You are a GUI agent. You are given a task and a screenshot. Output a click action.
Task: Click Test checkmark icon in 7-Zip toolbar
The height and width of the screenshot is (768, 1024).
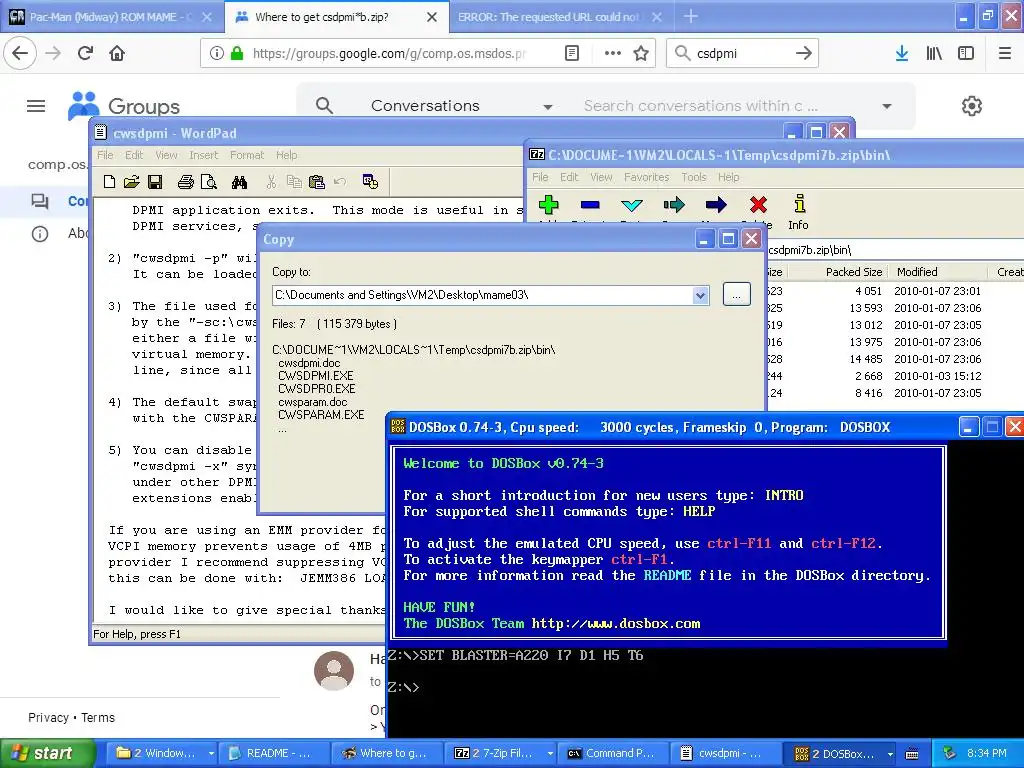(632, 205)
